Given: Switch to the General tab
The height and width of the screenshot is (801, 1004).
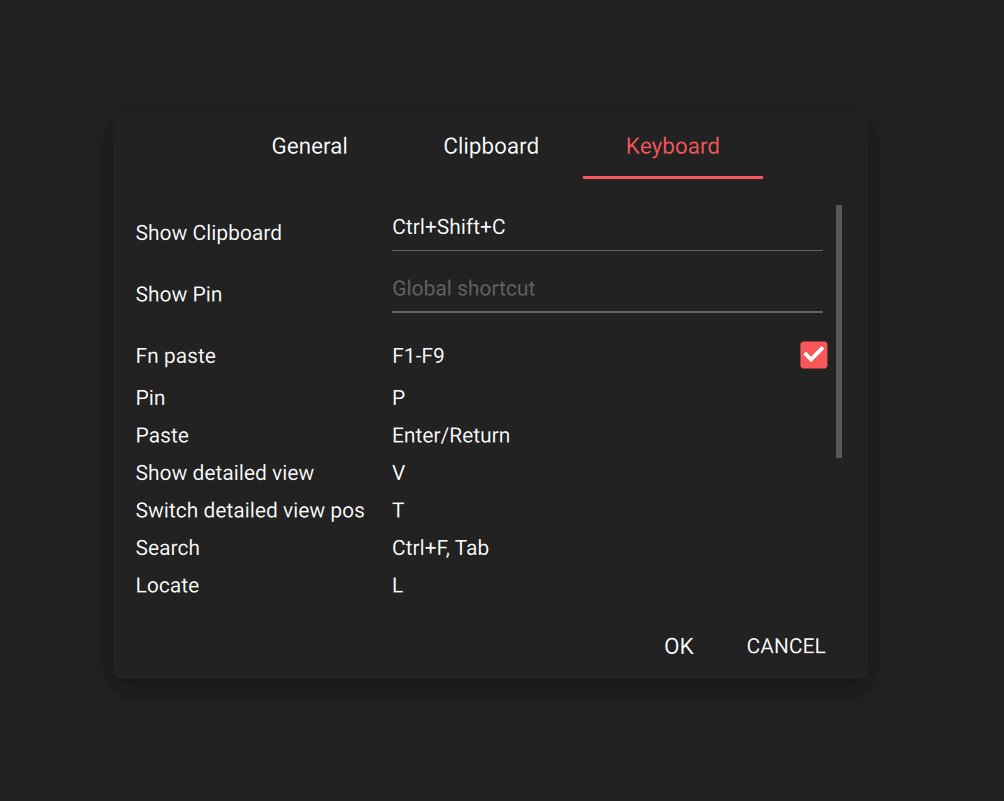Looking at the screenshot, I should [x=309, y=146].
